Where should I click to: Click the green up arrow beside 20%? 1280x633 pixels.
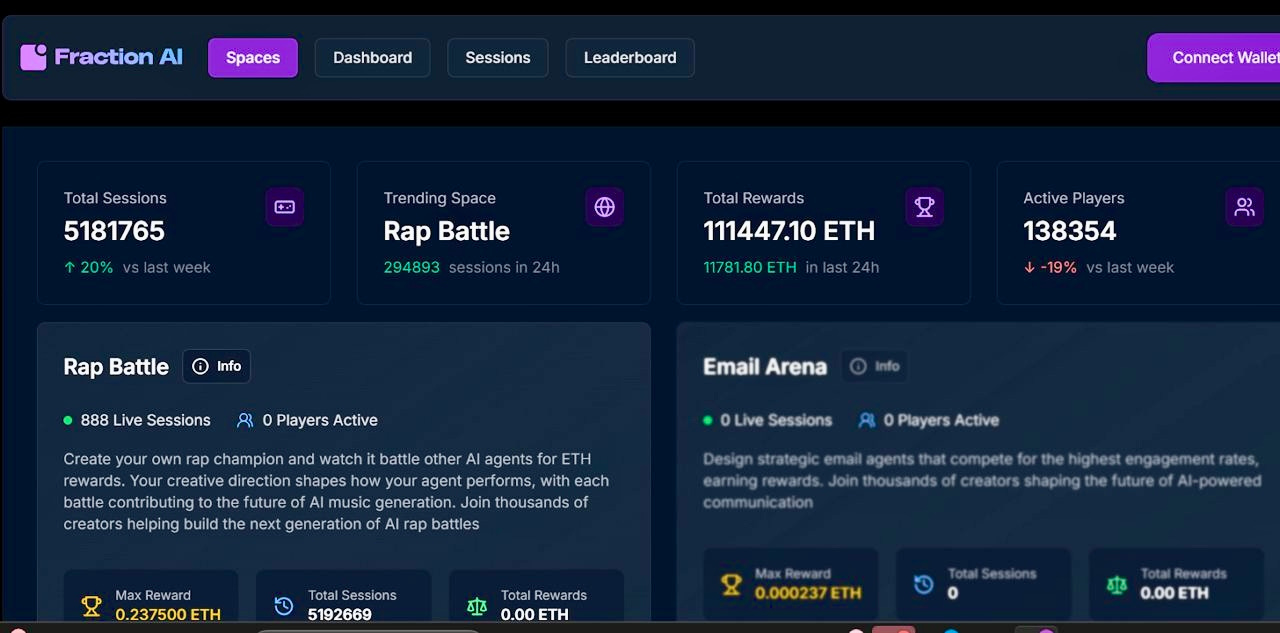[69, 267]
